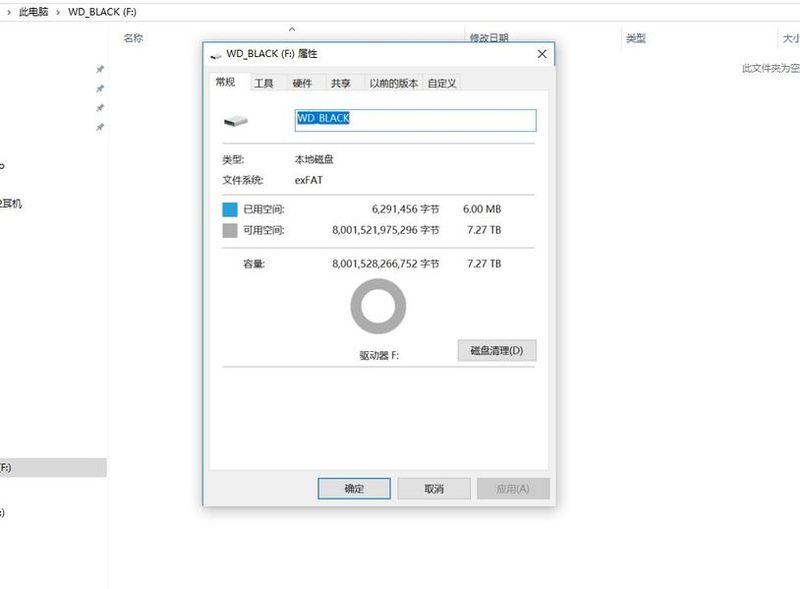Click the drive icon in the properties dialog
This screenshot has height=589, width=800.
point(234,120)
